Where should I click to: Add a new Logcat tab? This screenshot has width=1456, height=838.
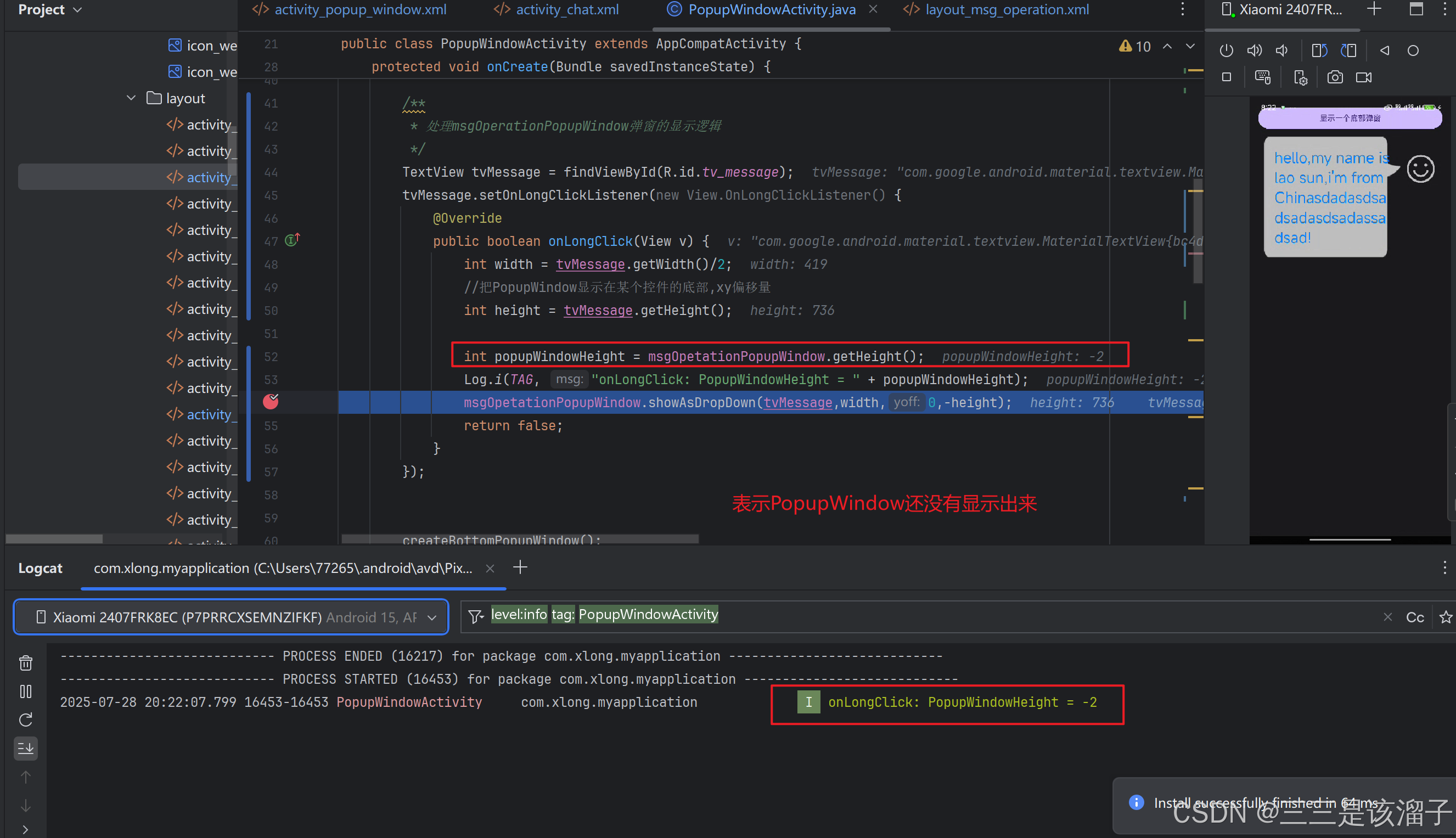coord(520,567)
